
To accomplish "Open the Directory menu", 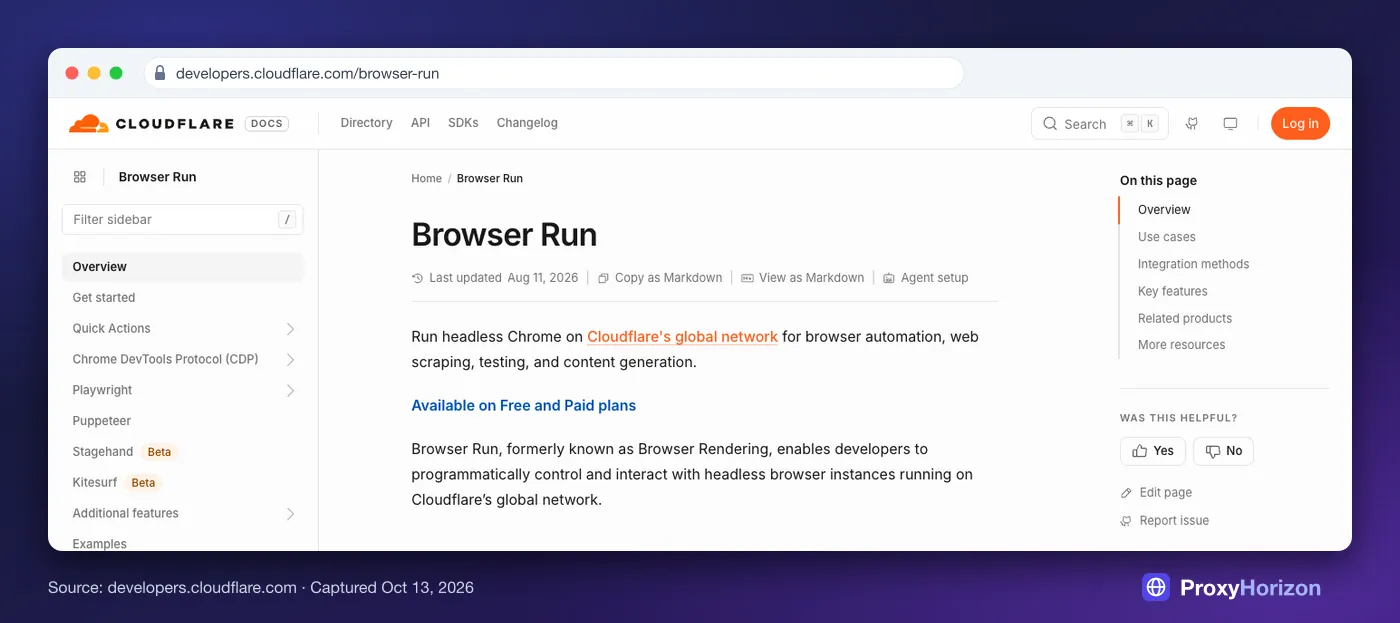I will [x=366, y=123].
